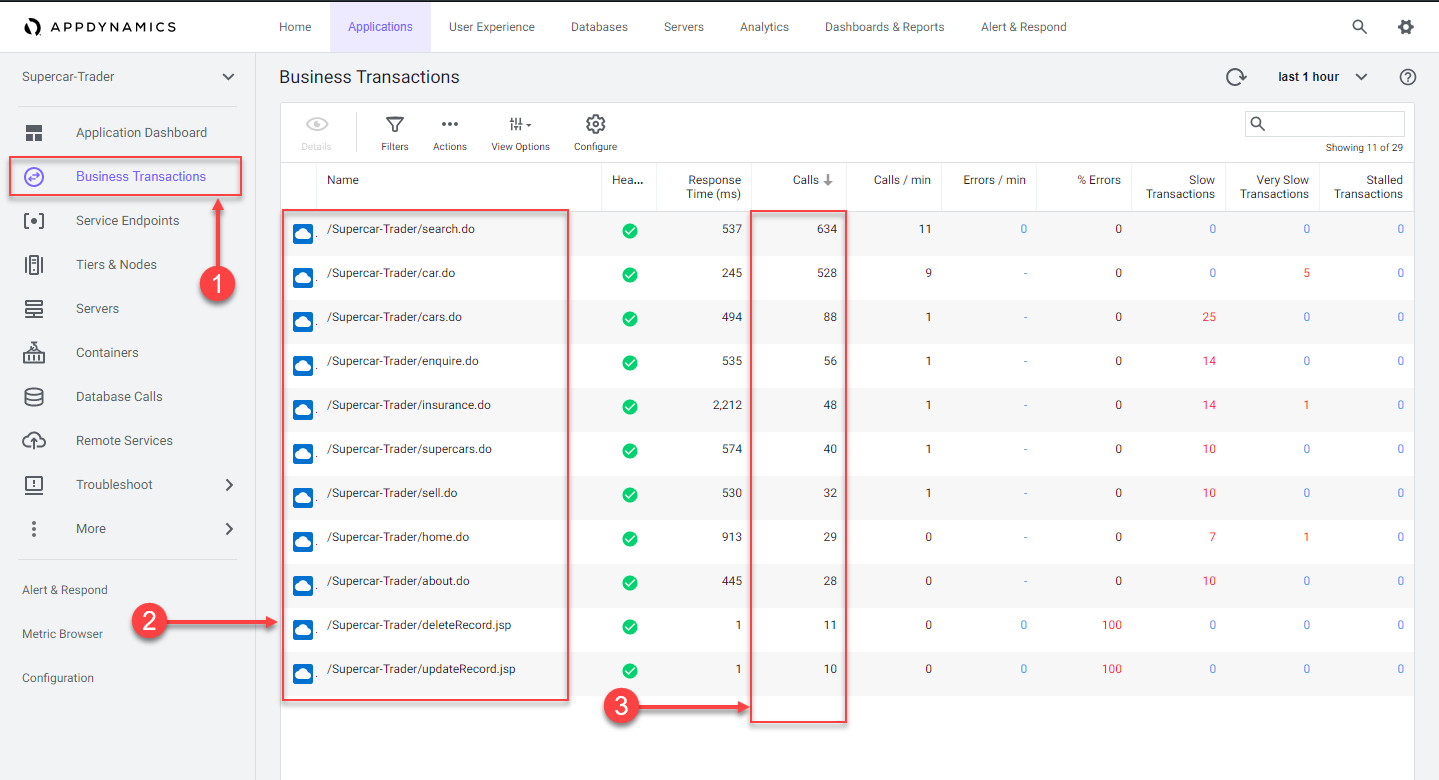Click the 634 calls value

826,229
